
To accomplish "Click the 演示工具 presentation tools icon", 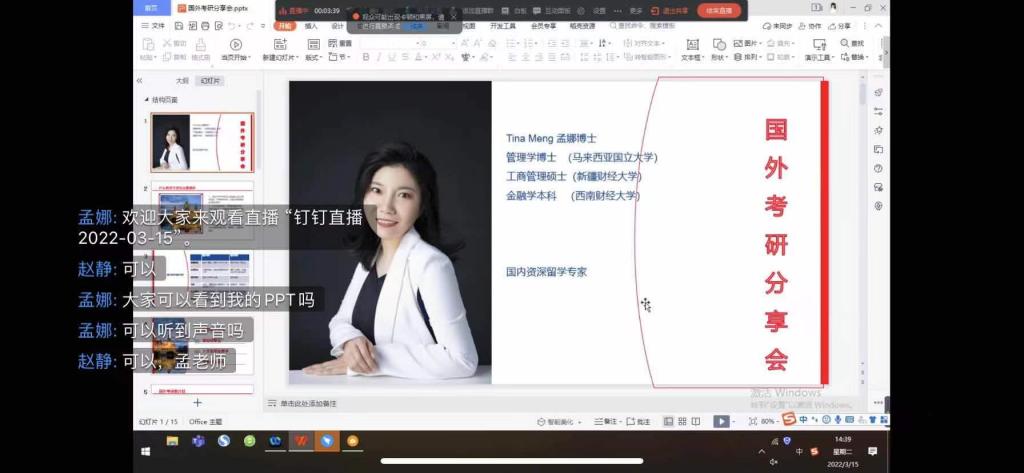I will 818,45.
